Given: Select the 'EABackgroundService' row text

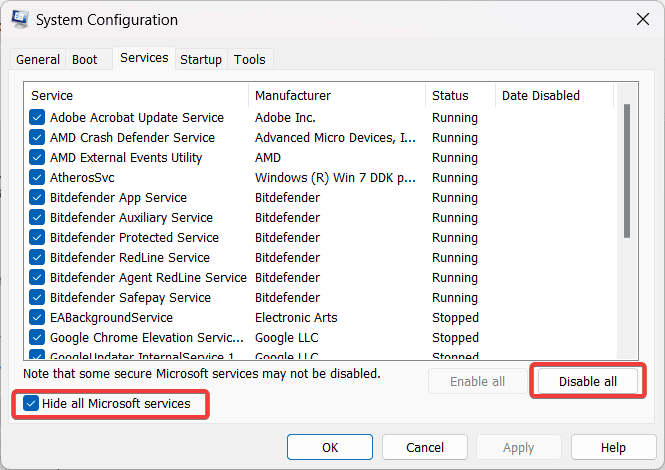Looking at the screenshot, I should pyautogui.click(x=112, y=317).
